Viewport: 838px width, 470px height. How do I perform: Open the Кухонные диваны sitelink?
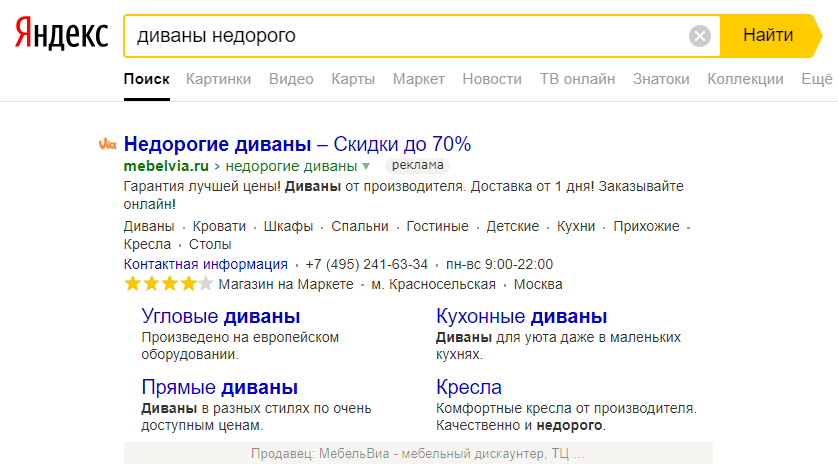point(522,317)
